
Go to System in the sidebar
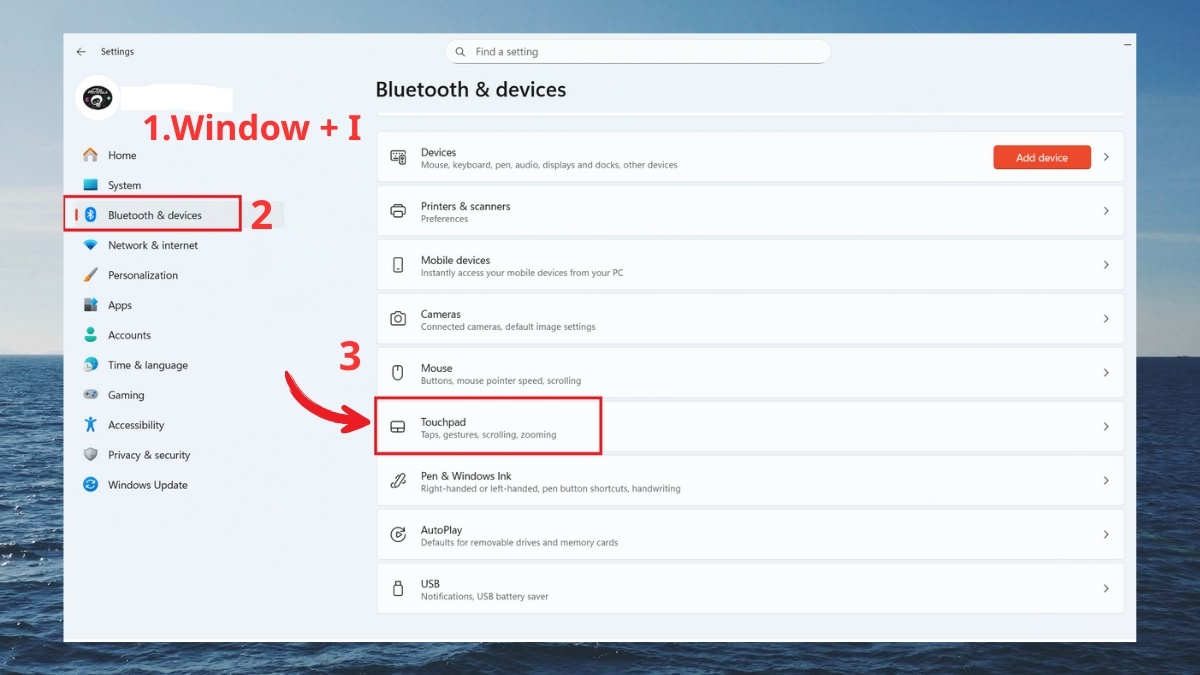[x=125, y=185]
